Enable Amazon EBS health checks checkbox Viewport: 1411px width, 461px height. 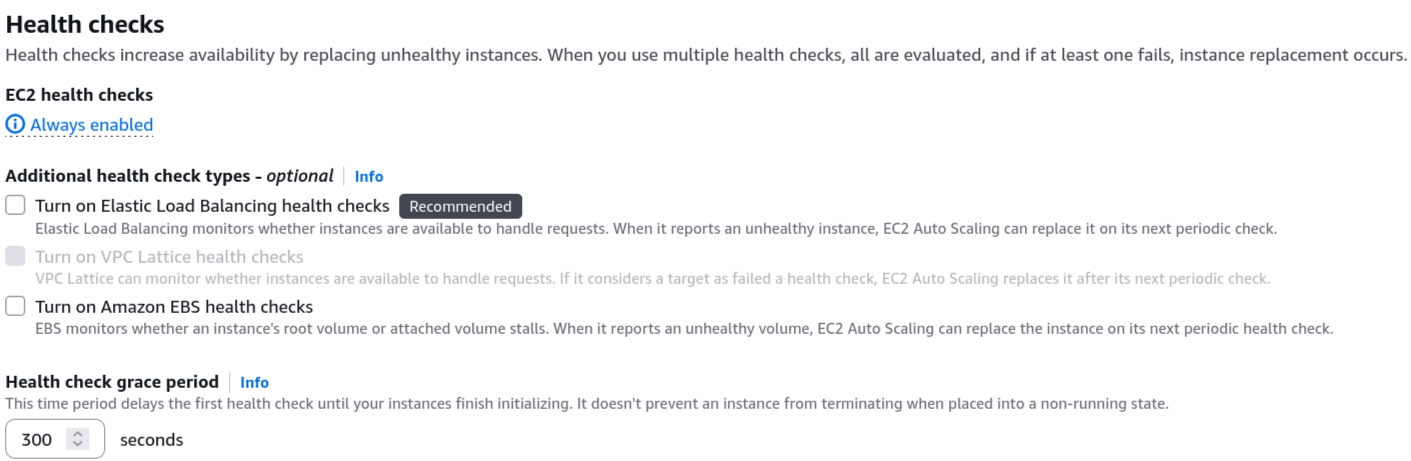click(15, 306)
